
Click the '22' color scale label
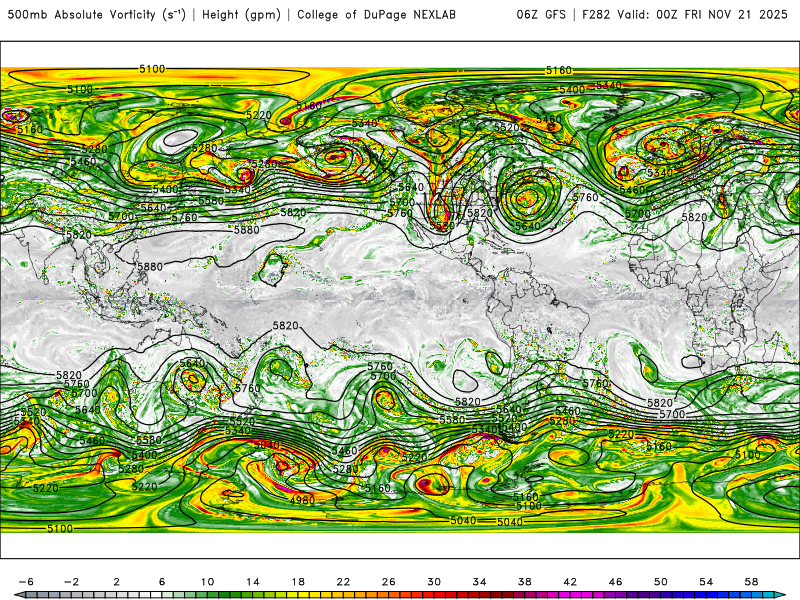pos(343,582)
